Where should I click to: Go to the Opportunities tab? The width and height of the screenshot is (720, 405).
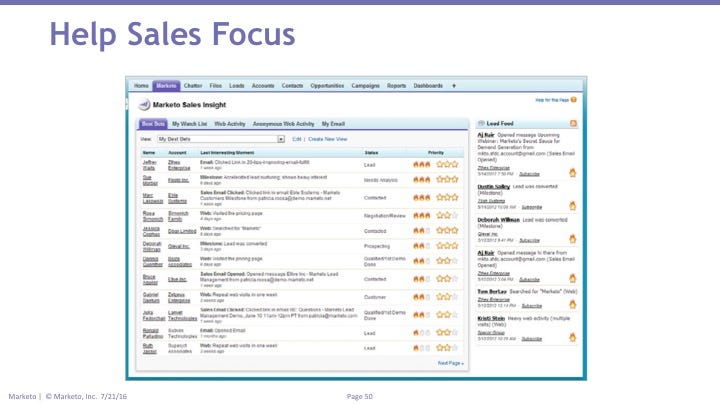(x=327, y=86)
